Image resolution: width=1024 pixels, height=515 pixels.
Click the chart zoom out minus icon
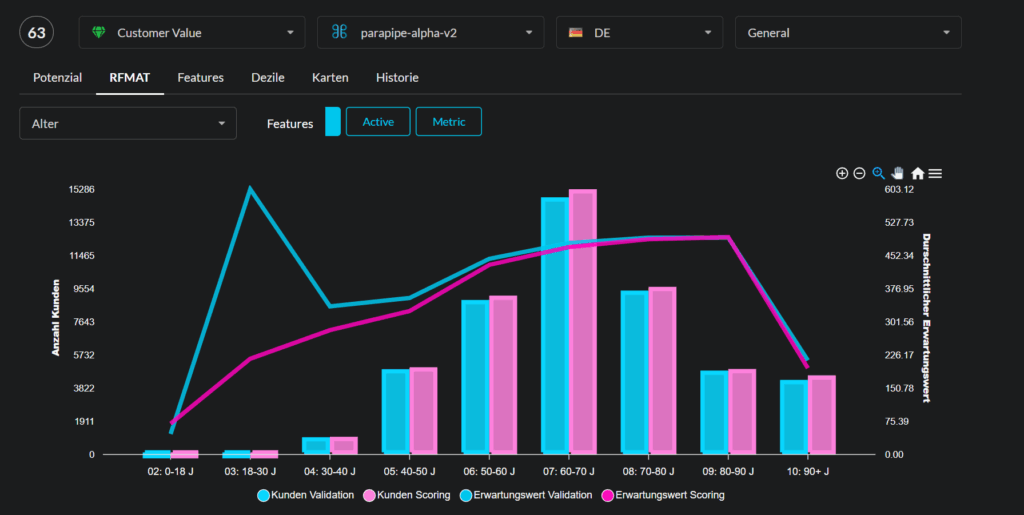(859, 173)
